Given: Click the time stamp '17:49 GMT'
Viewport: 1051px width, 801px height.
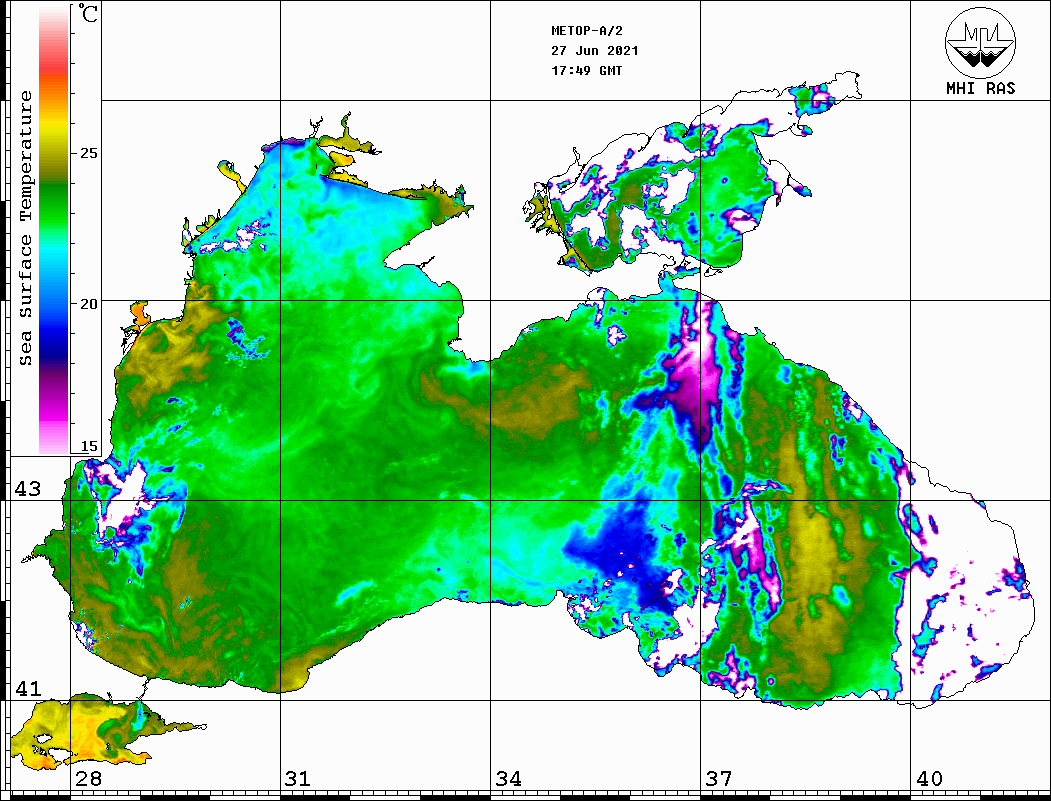Looking at the screenshot, I should click(x=587, y=70).
